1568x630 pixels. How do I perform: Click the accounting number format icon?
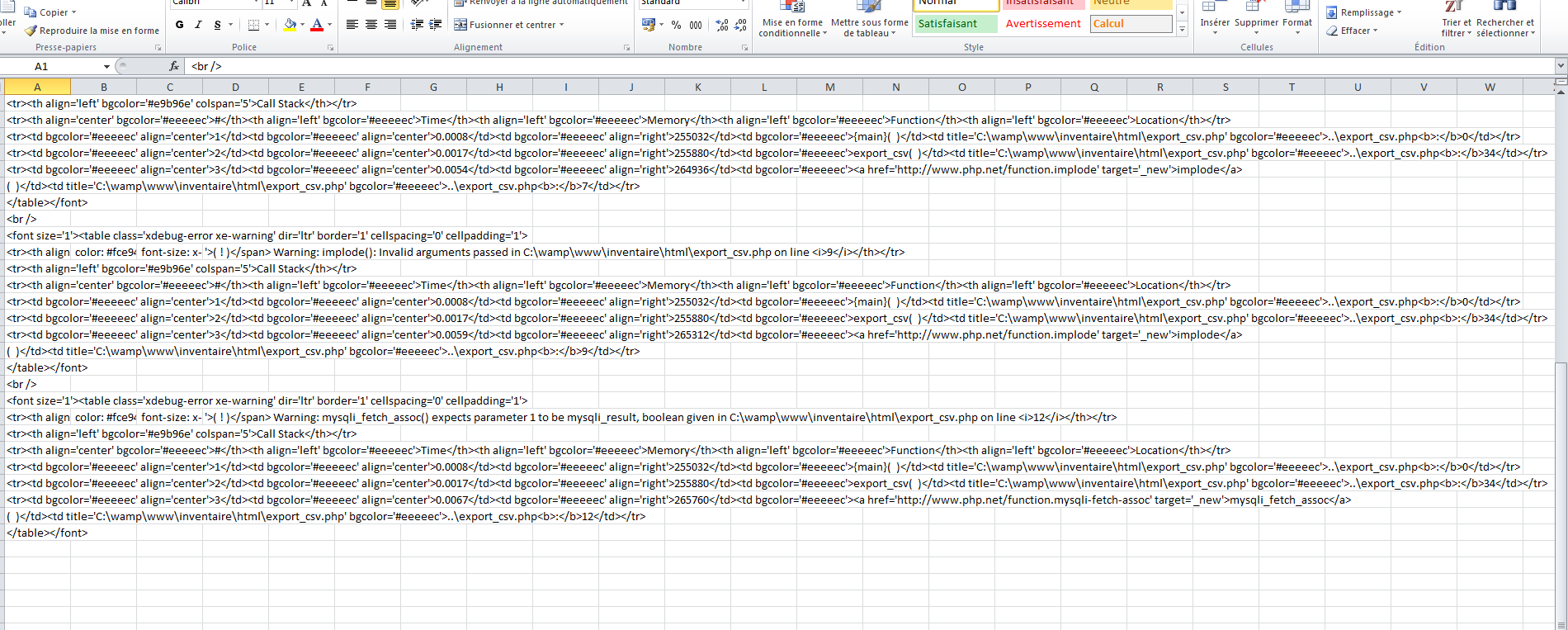(649, 25)
